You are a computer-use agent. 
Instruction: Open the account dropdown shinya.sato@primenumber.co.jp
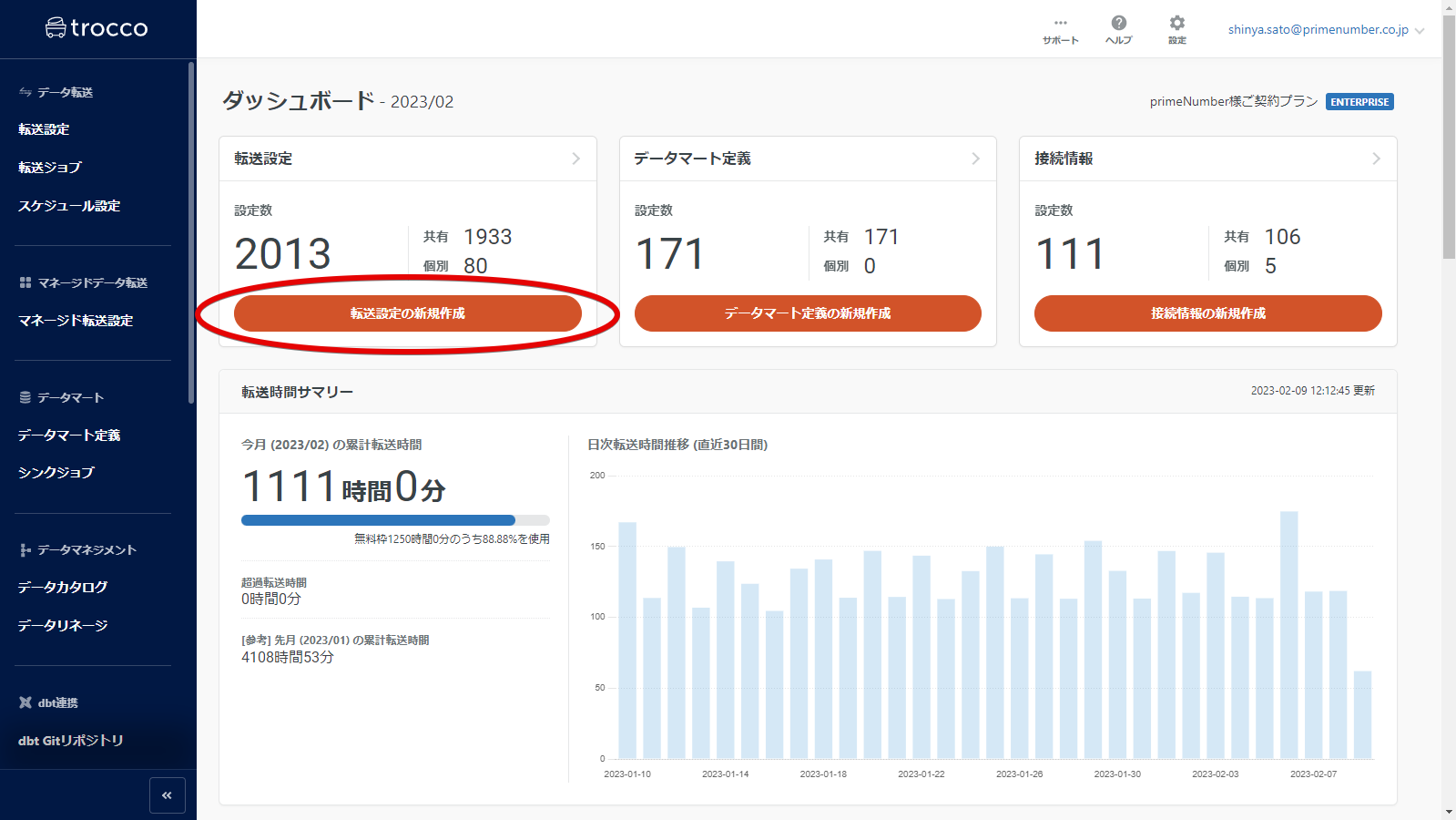coord(1326,30)
